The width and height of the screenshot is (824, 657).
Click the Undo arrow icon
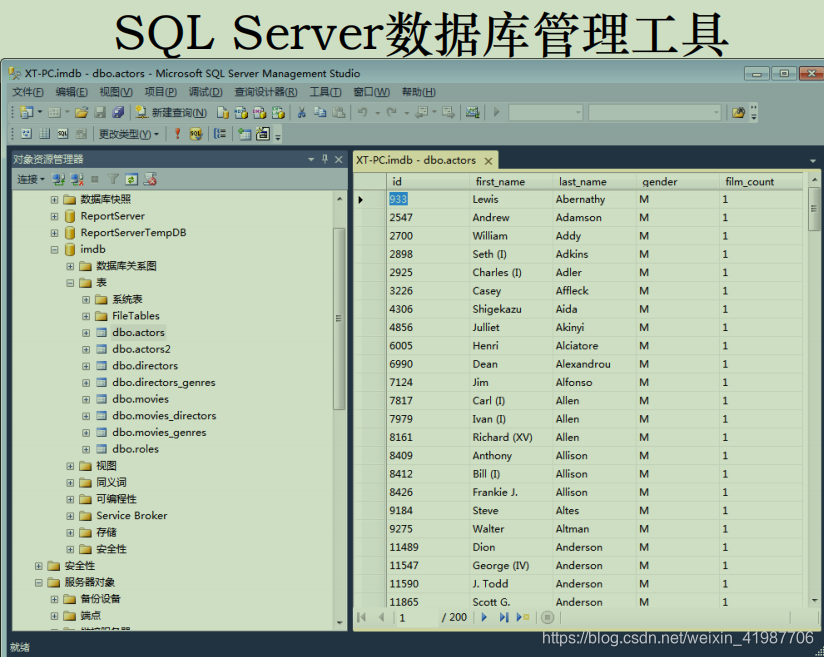click(363, 112)
